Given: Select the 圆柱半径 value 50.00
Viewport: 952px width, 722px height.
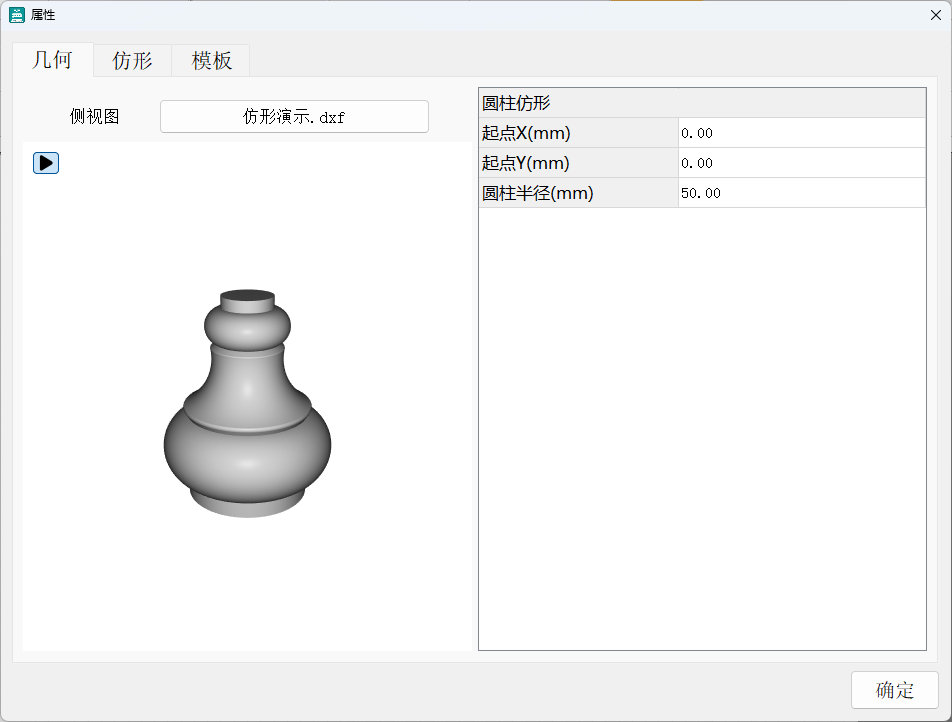Looking at the screenshot, I should (801, 193).
